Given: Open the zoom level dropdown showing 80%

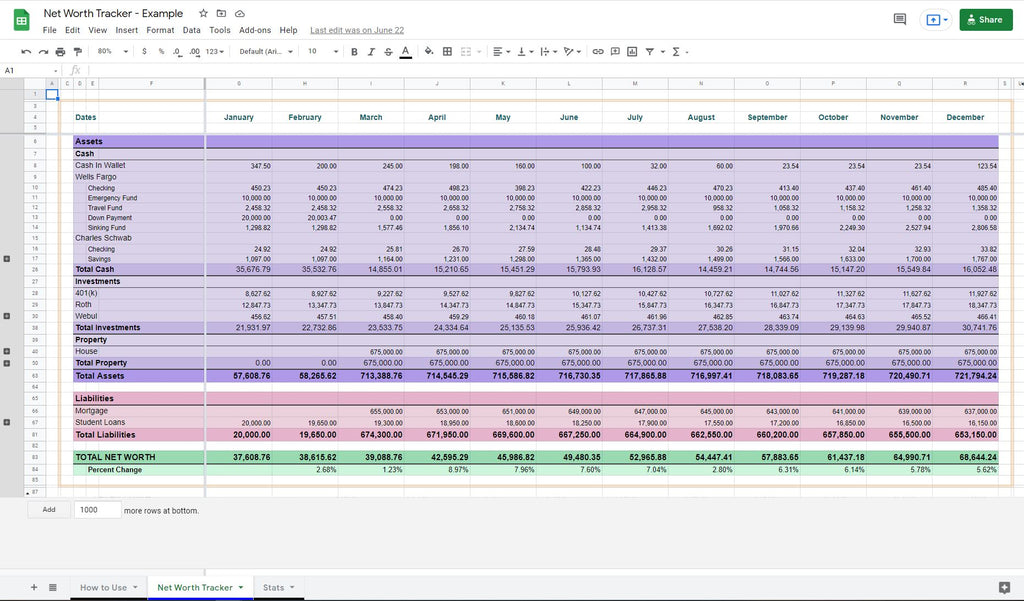Looking at the screenshot, I should click(112, 51).
